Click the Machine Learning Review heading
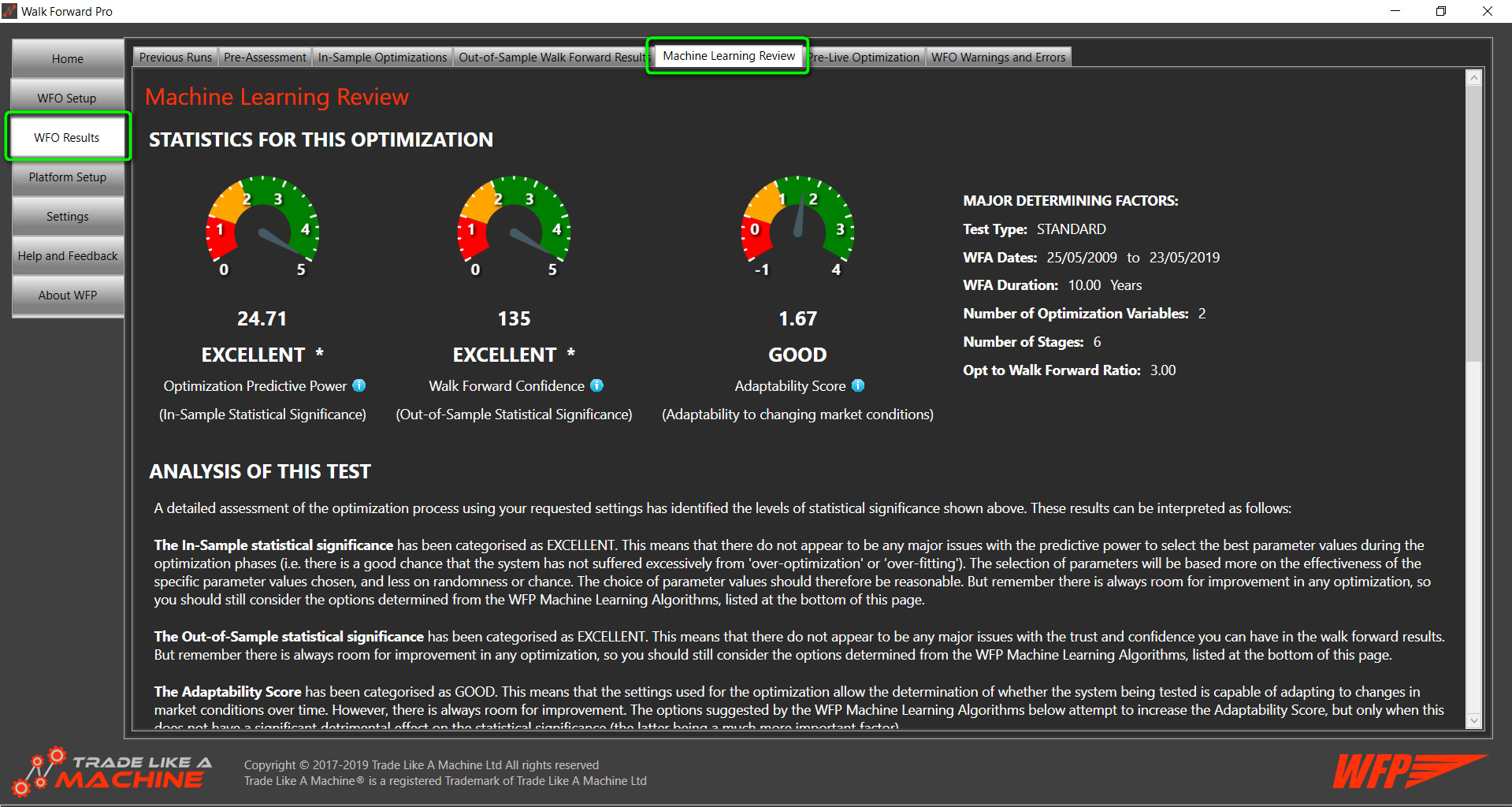Image resolution: width=1512 pixels, height=807 pixels. tap(277, 97)
